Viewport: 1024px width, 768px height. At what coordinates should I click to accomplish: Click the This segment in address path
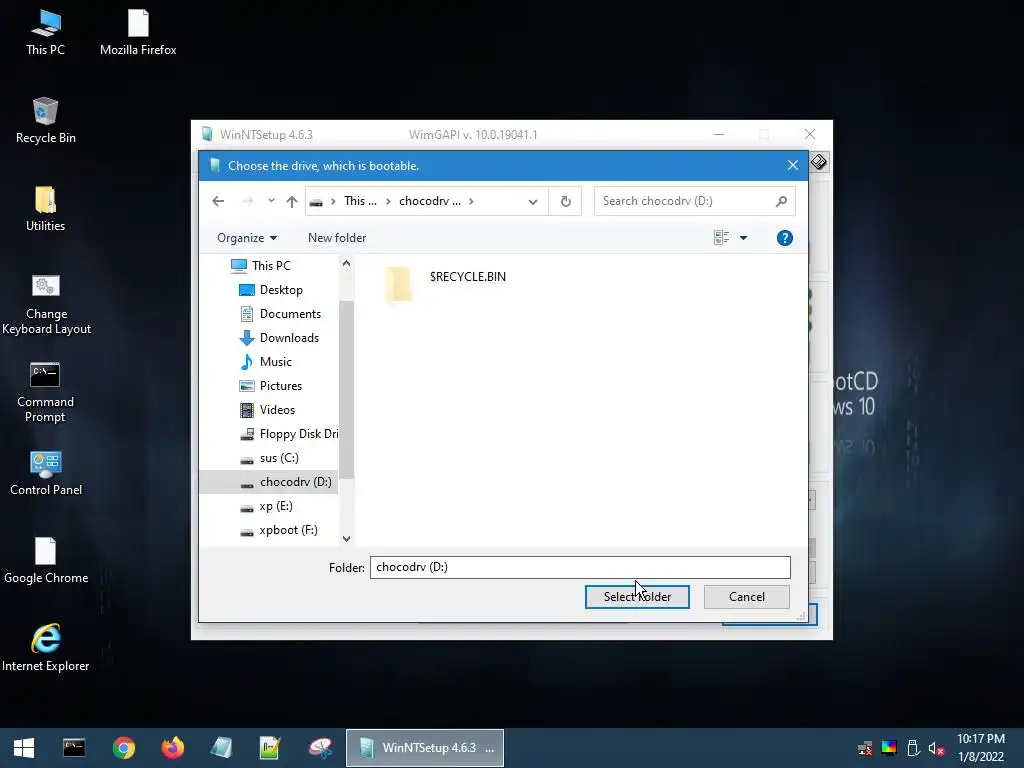pos(360,201)
